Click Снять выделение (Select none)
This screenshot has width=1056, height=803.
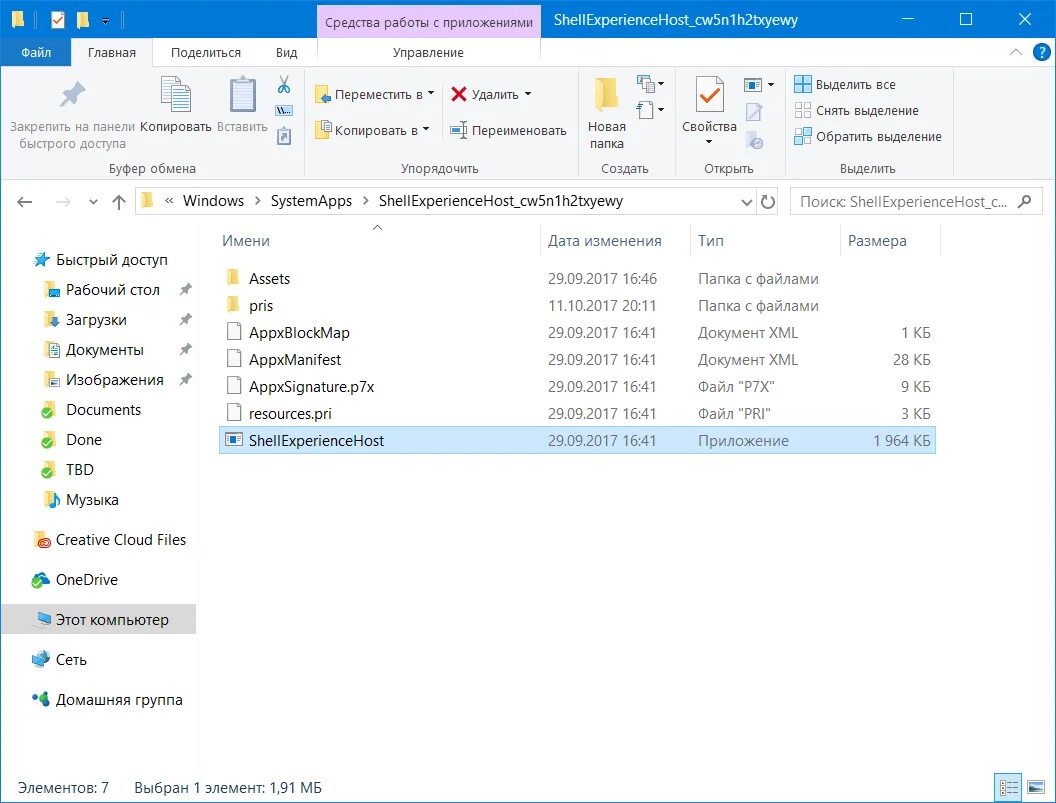pos(856,110)
